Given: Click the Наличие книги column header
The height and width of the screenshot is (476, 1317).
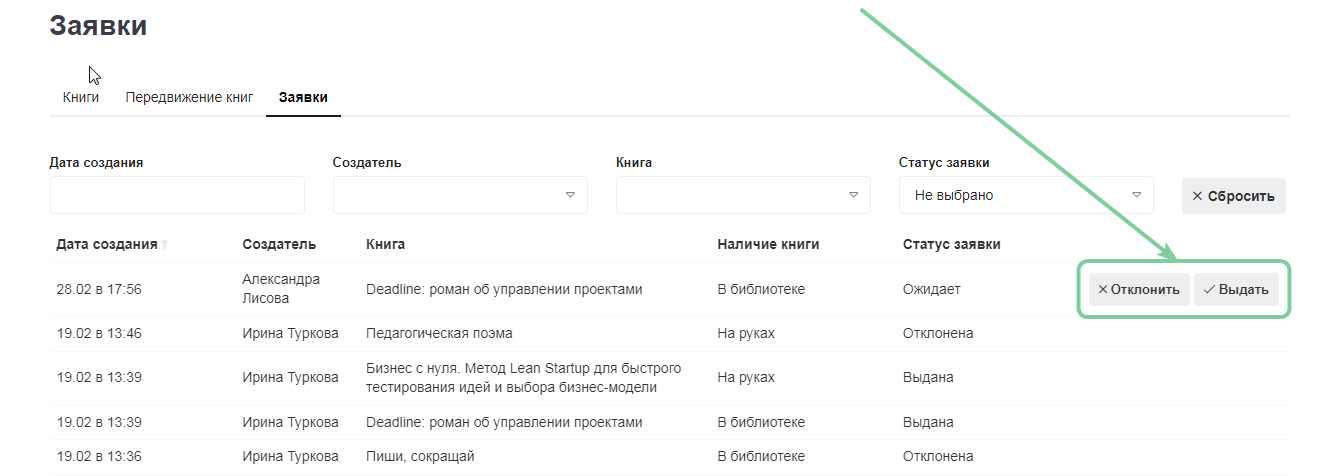Looking at the screenshot, I should 768,244.
